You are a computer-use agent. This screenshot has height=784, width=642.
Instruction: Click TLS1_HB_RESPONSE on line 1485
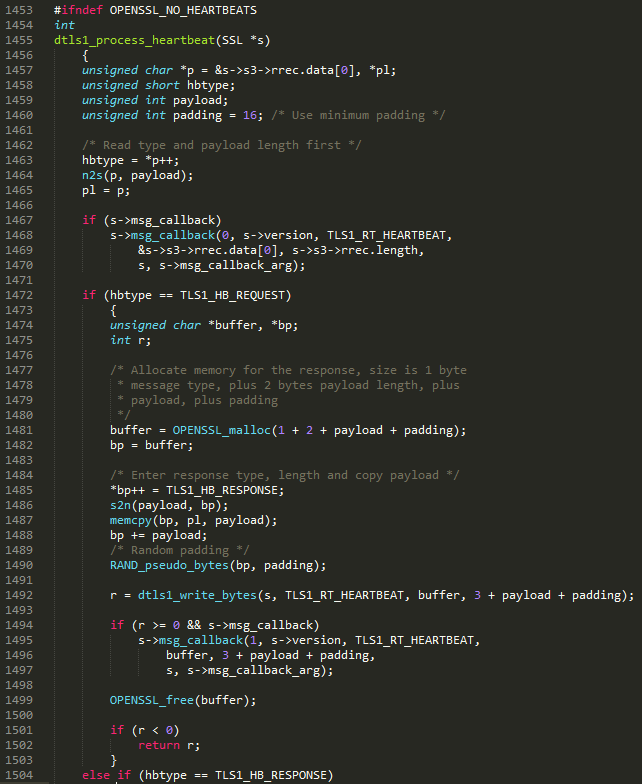222,490
